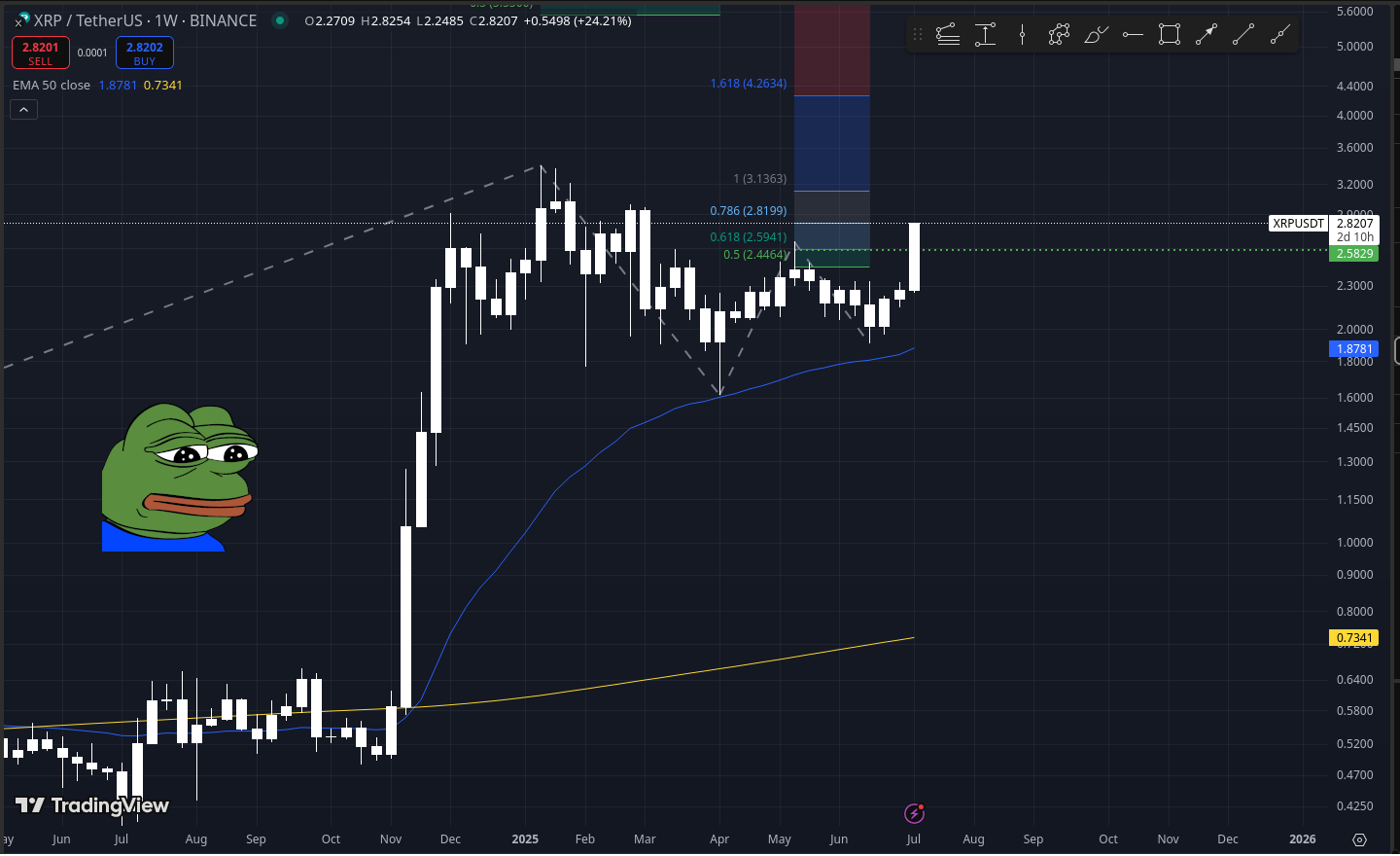Viewport: 1400px width, 856px height.
Task: Select the rectangle drawing tool
Action: pos(1170,35)
